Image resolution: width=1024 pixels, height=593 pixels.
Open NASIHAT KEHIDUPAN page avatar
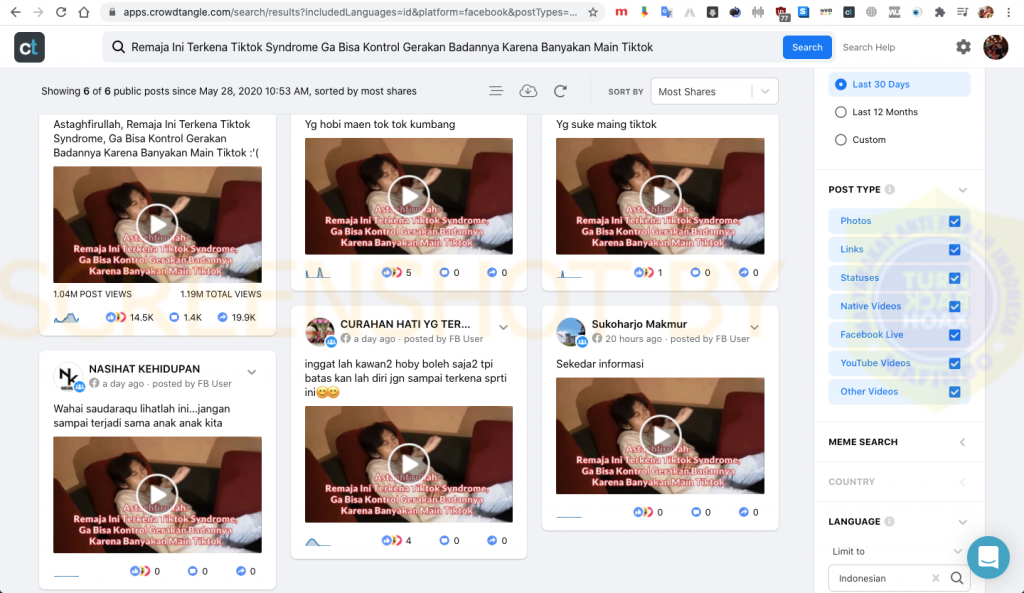pyautogui.click(x=68, y=377)
